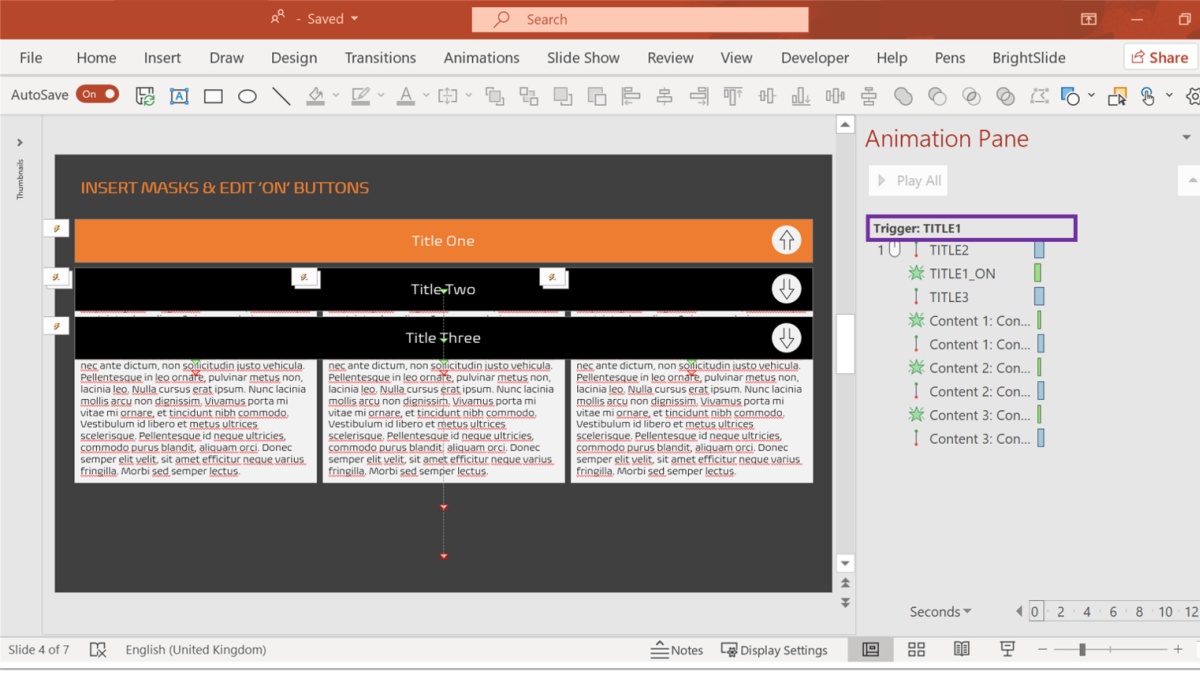Click the Merge Shapes Union icon
This screenshot has width=1200, height=675.
[903, 96]
